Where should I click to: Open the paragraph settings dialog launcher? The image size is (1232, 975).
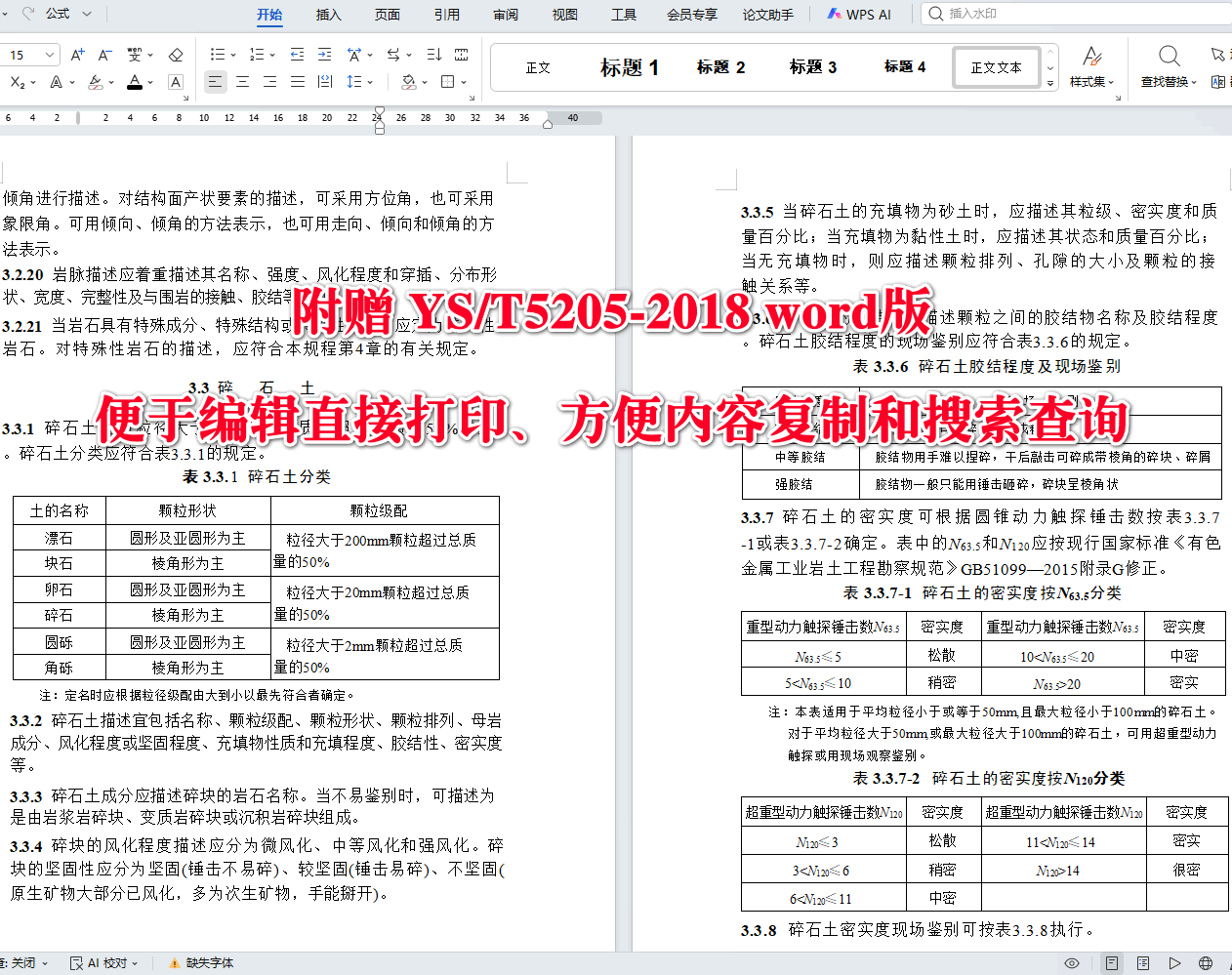pos(472,98)
